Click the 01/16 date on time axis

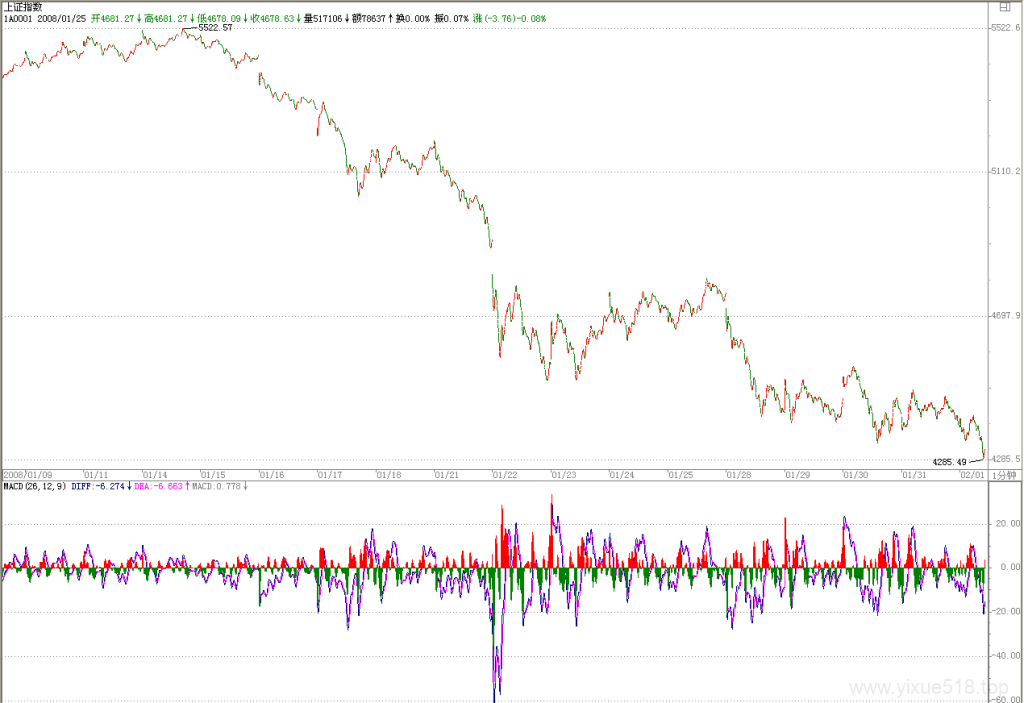272,475
